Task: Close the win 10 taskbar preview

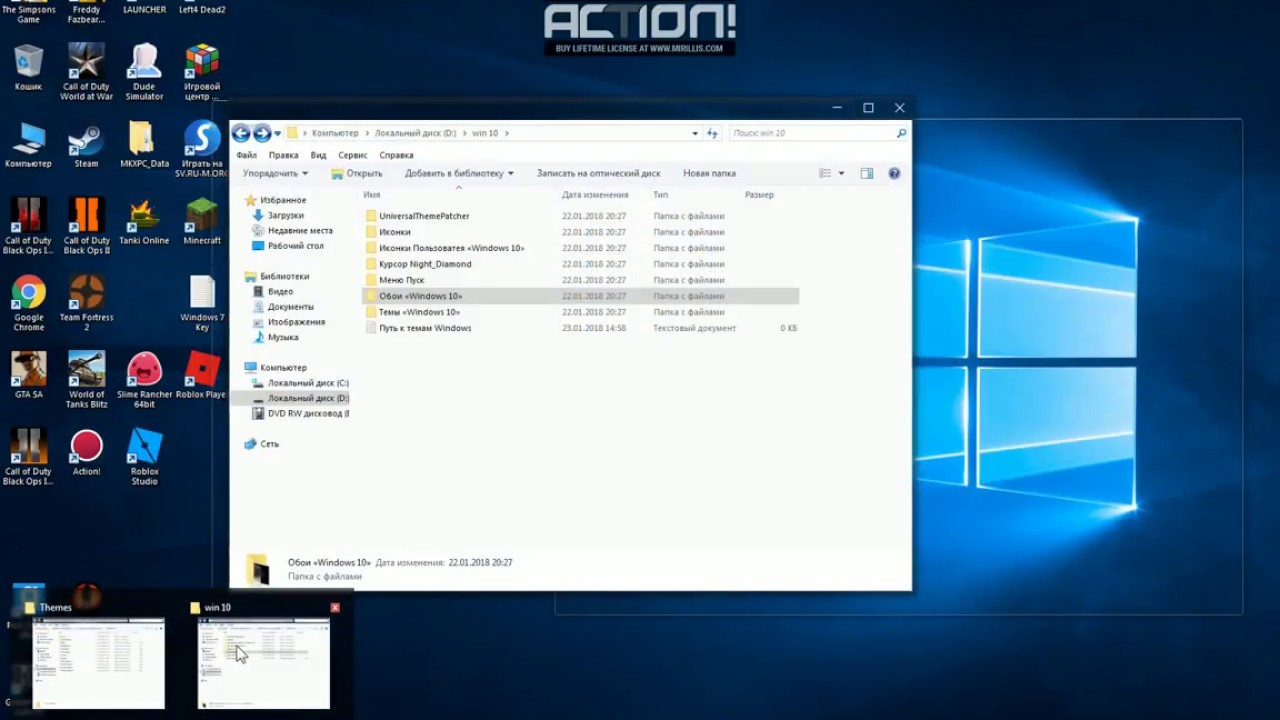Action: [335, 607]
